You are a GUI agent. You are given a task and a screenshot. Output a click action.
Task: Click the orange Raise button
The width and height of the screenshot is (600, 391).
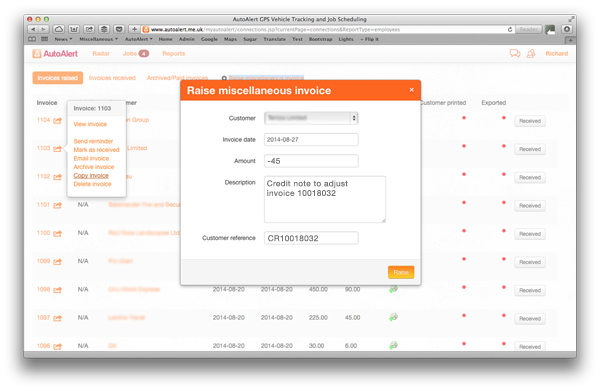[401, 272]
